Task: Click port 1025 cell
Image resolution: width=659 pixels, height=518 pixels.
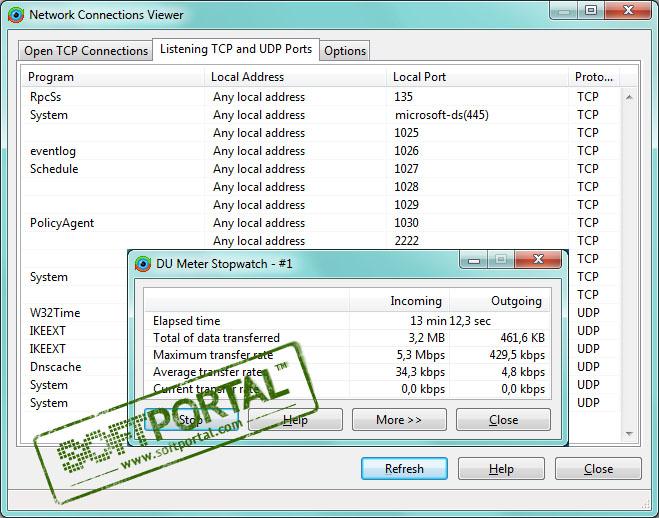Action: tap(406, 133)
